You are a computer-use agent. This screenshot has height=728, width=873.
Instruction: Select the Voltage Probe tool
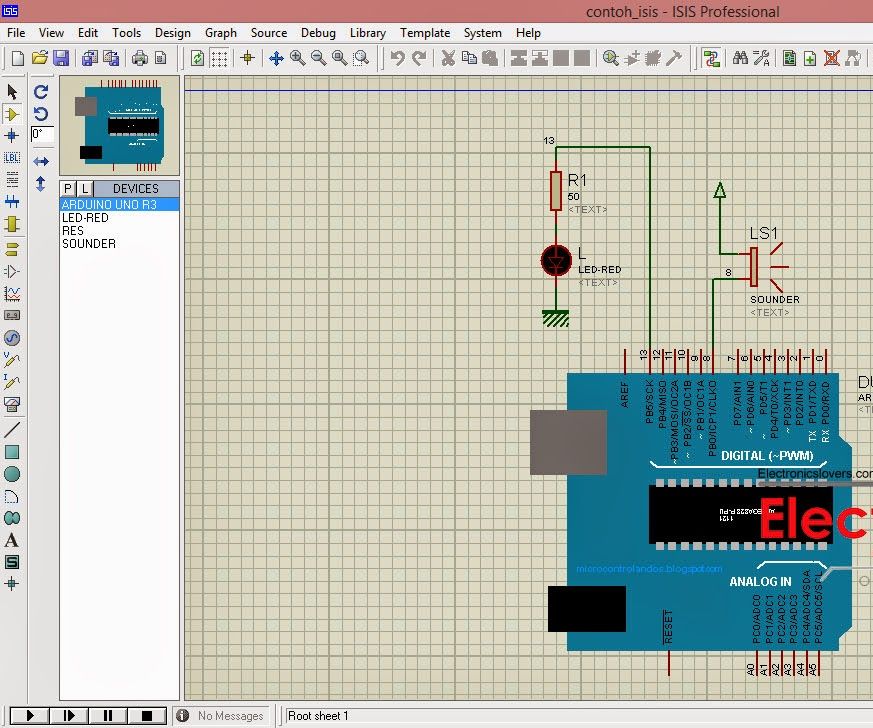[13, 361]
